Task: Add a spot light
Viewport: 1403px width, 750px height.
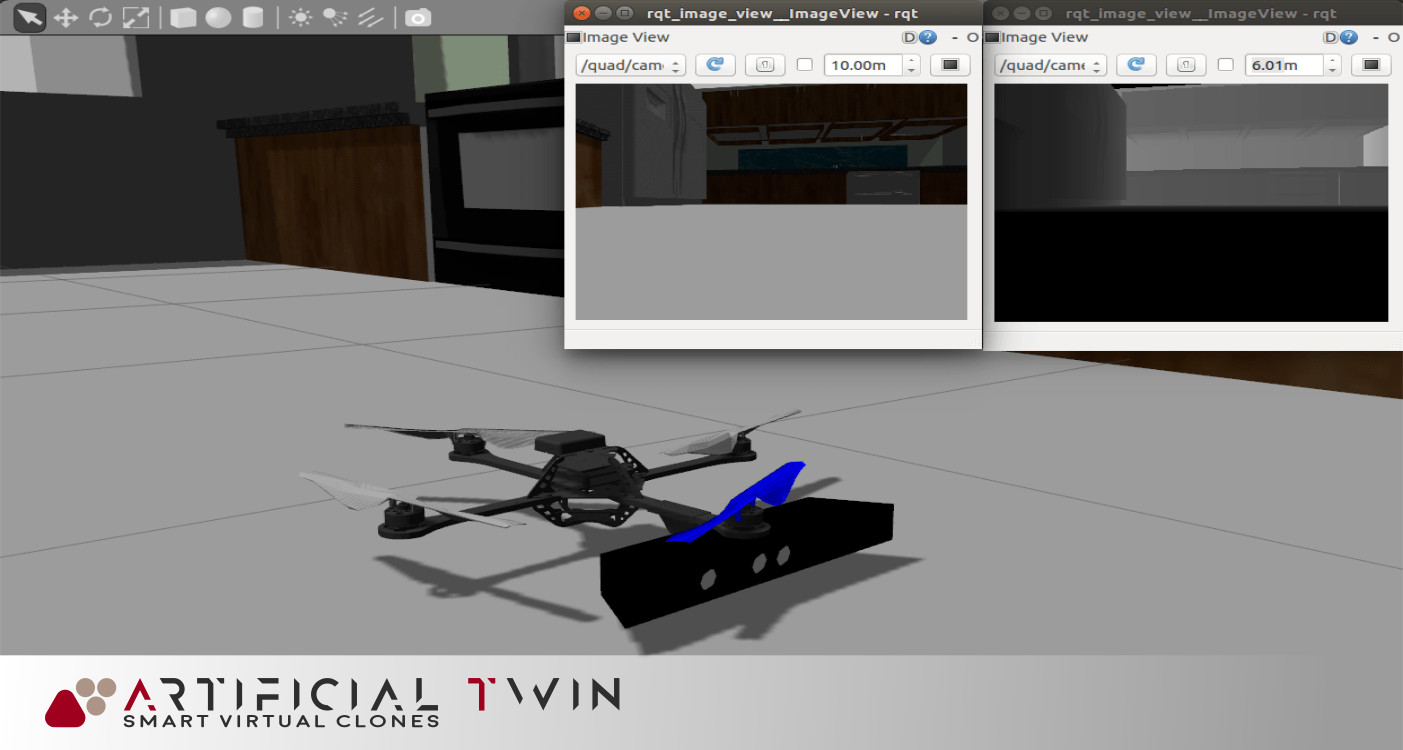Action: (336, 18)
